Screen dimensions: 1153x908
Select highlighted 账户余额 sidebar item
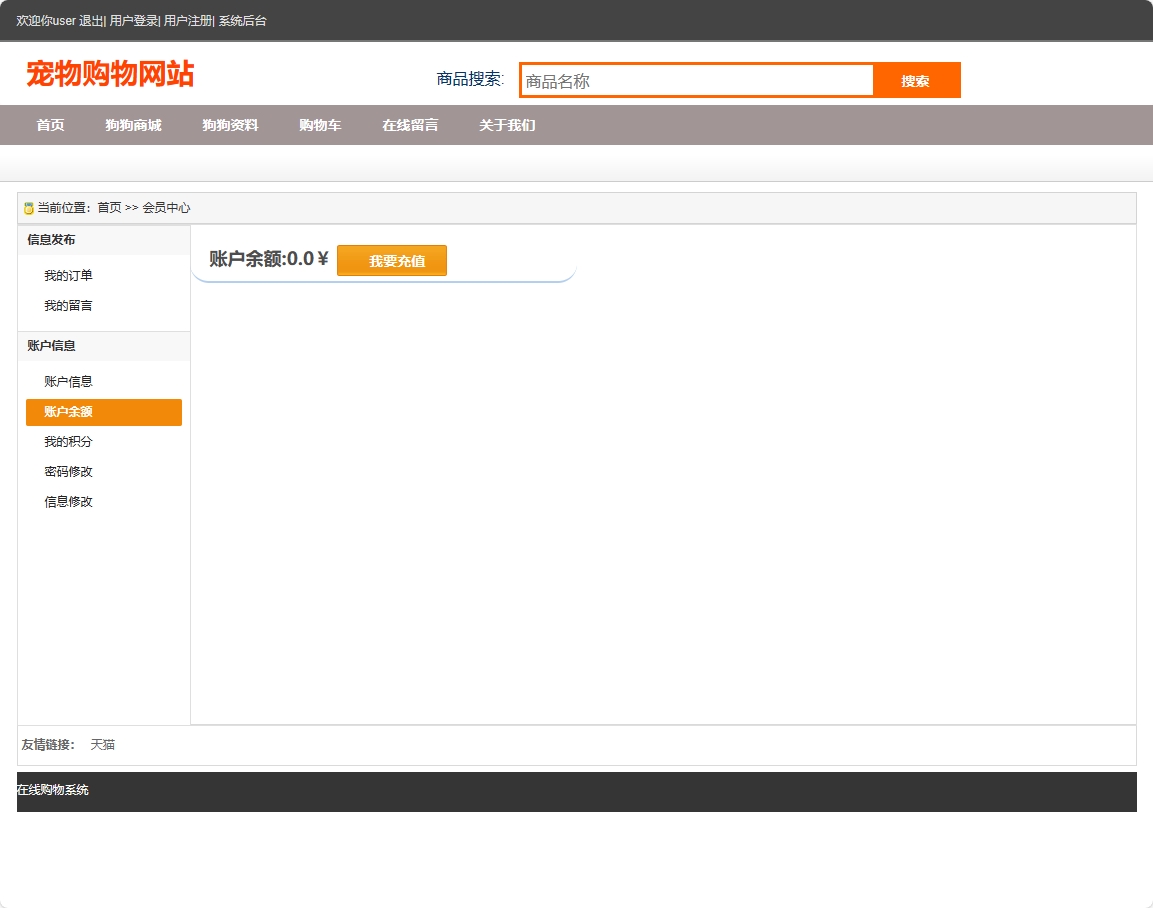click(104, 412)
